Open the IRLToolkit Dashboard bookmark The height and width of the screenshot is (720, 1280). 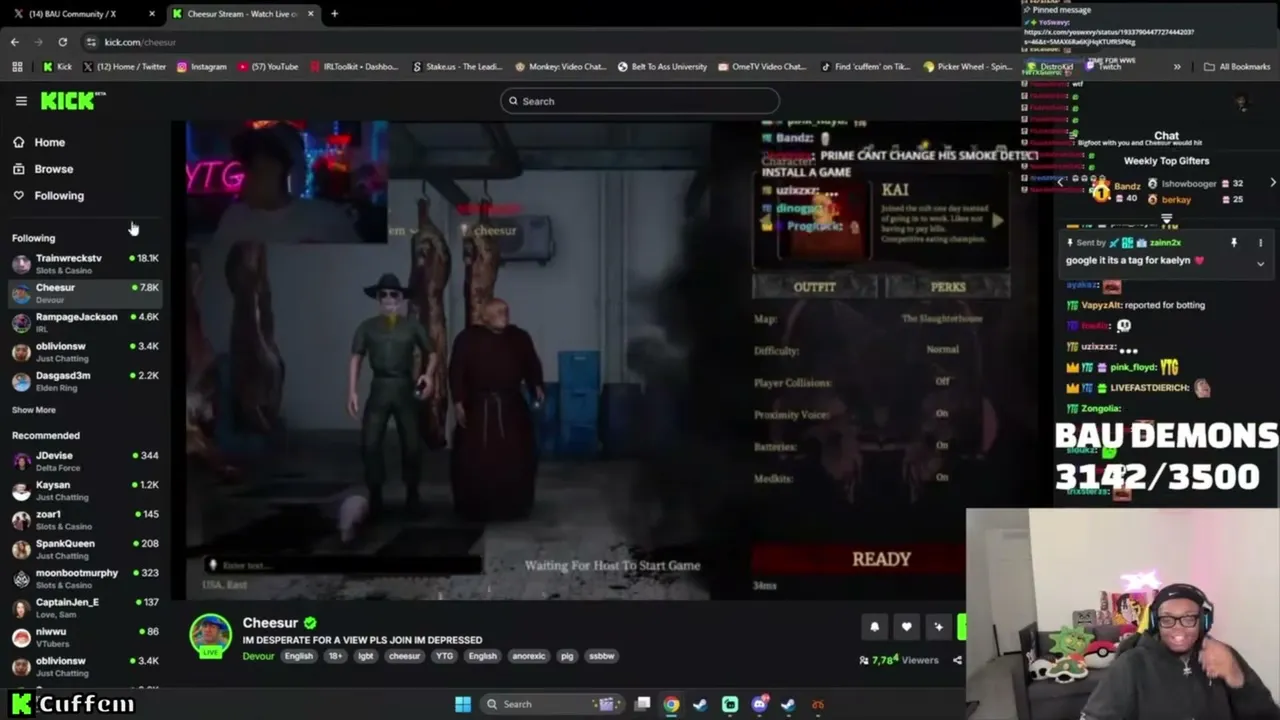pos(354,67)
